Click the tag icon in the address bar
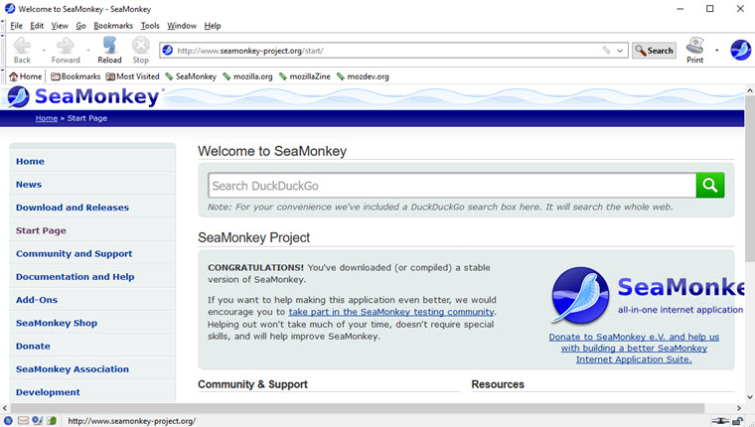Screen dimensions: 755x427 [606, 50]
